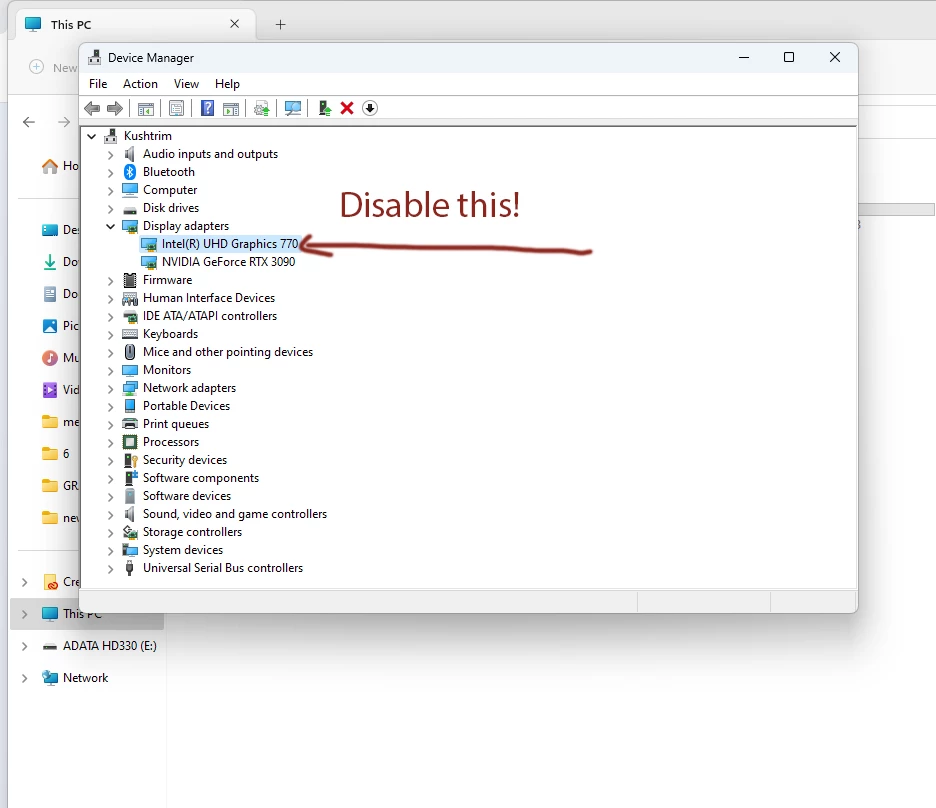Click the Back arrow in Device Manager toolbar

[92, 108]
